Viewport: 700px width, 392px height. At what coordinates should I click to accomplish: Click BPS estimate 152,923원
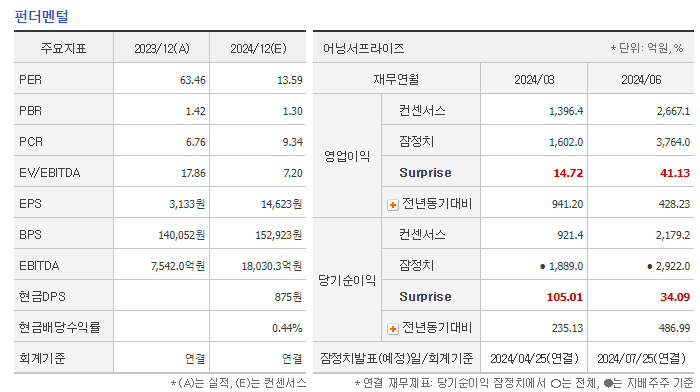click(x=279, y=235)
